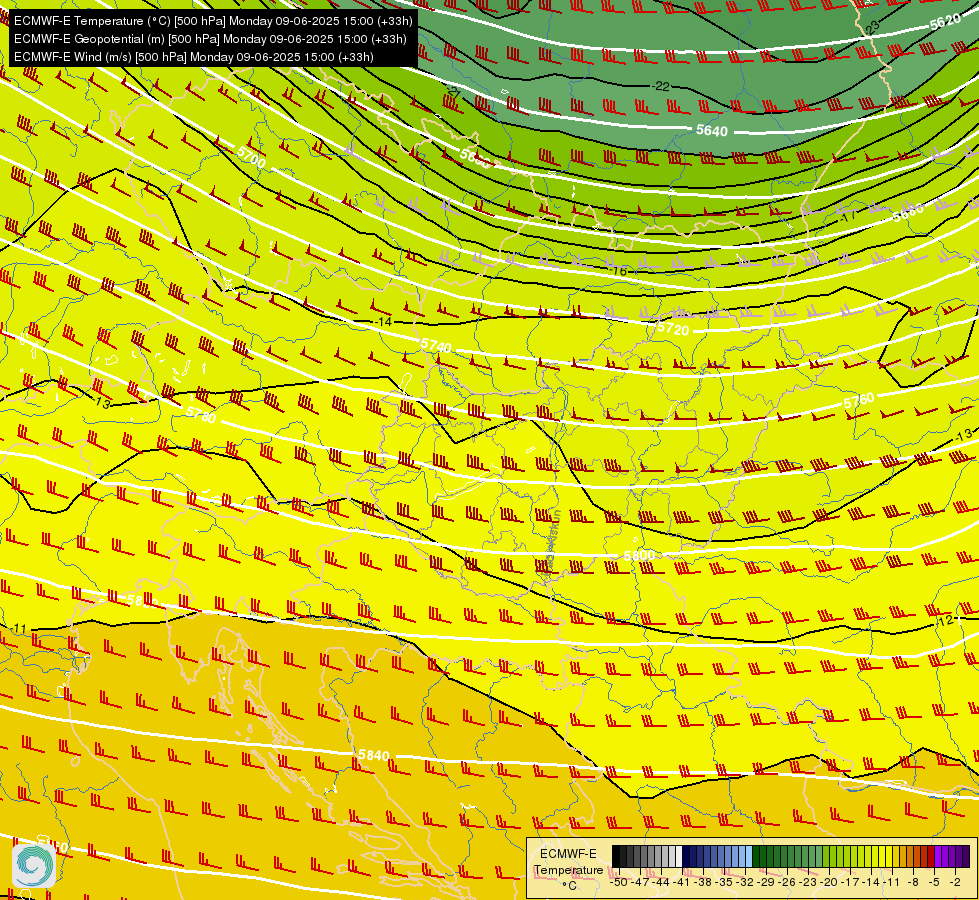This screenshot has height=900, width=979.
Task: Click the -14 isotherm label
Action: (x=383, y=322)
